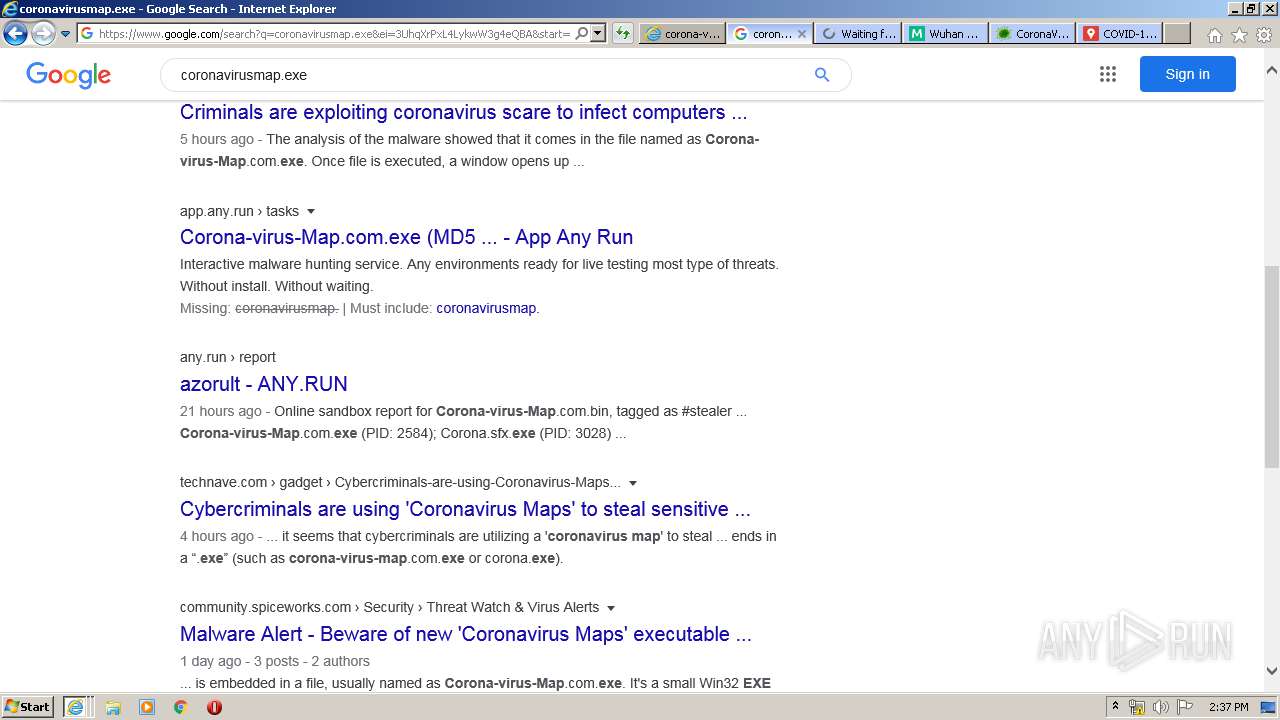Image resolution: width=1280 pixels, height=720 pixels.
Task: Click the page scrollbar down arrow
Action: (x=1271, y=671)
